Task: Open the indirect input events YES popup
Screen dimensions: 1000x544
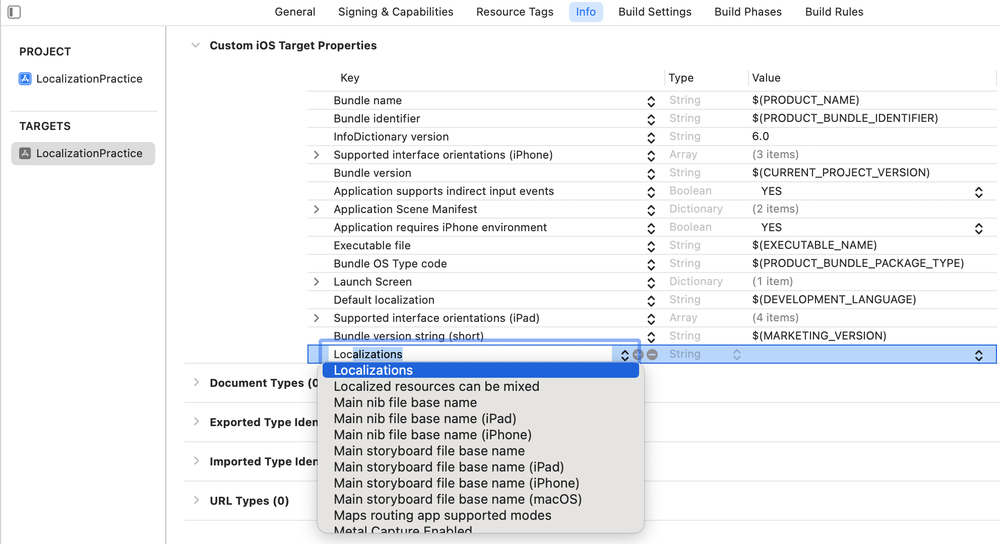Action: tap(978, 192)
